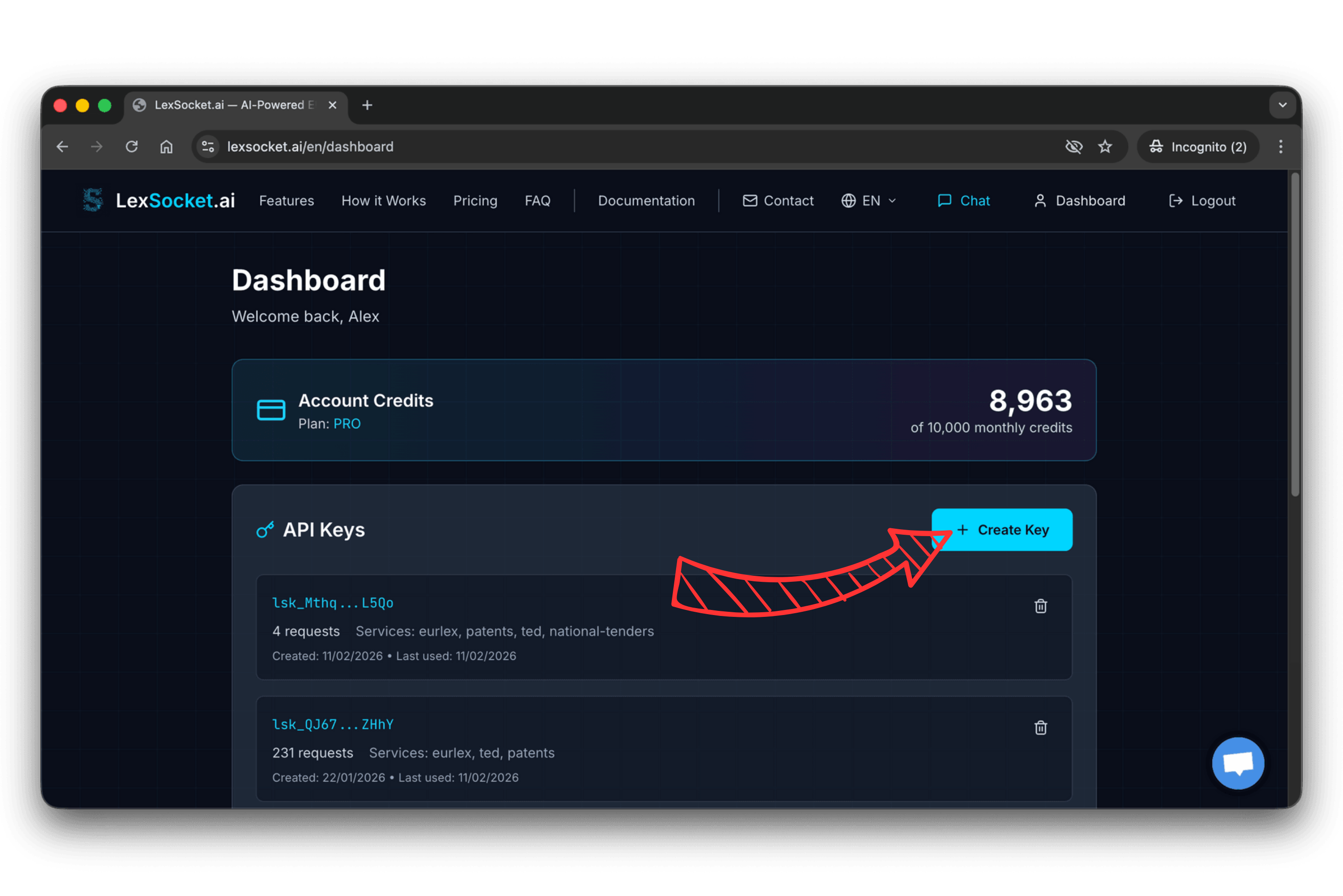Screen dimensions: 1343x896
Task: Delete the lsk_Mthq...L5Qo API key
Action: coord(1041,606)
